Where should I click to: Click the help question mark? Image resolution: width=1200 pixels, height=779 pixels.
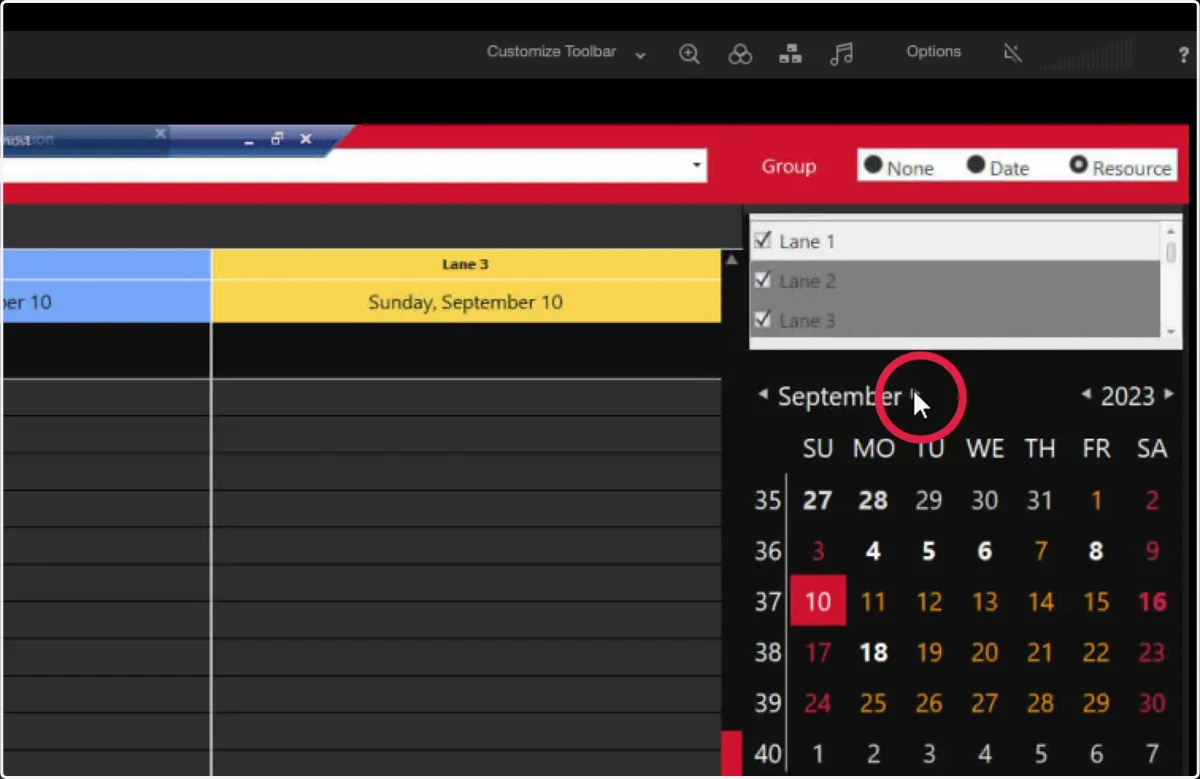(1184, 55)
